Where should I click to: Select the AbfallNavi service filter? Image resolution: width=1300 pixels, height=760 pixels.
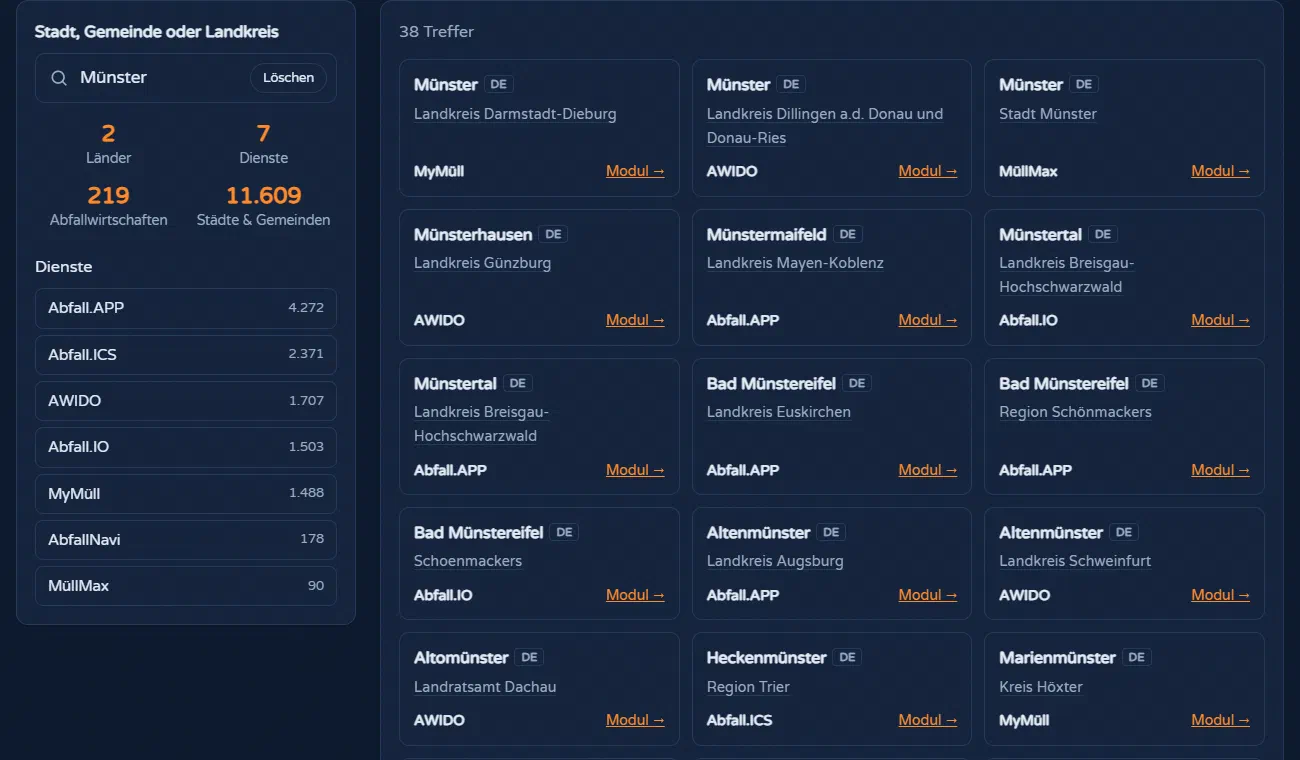(186, 539)
